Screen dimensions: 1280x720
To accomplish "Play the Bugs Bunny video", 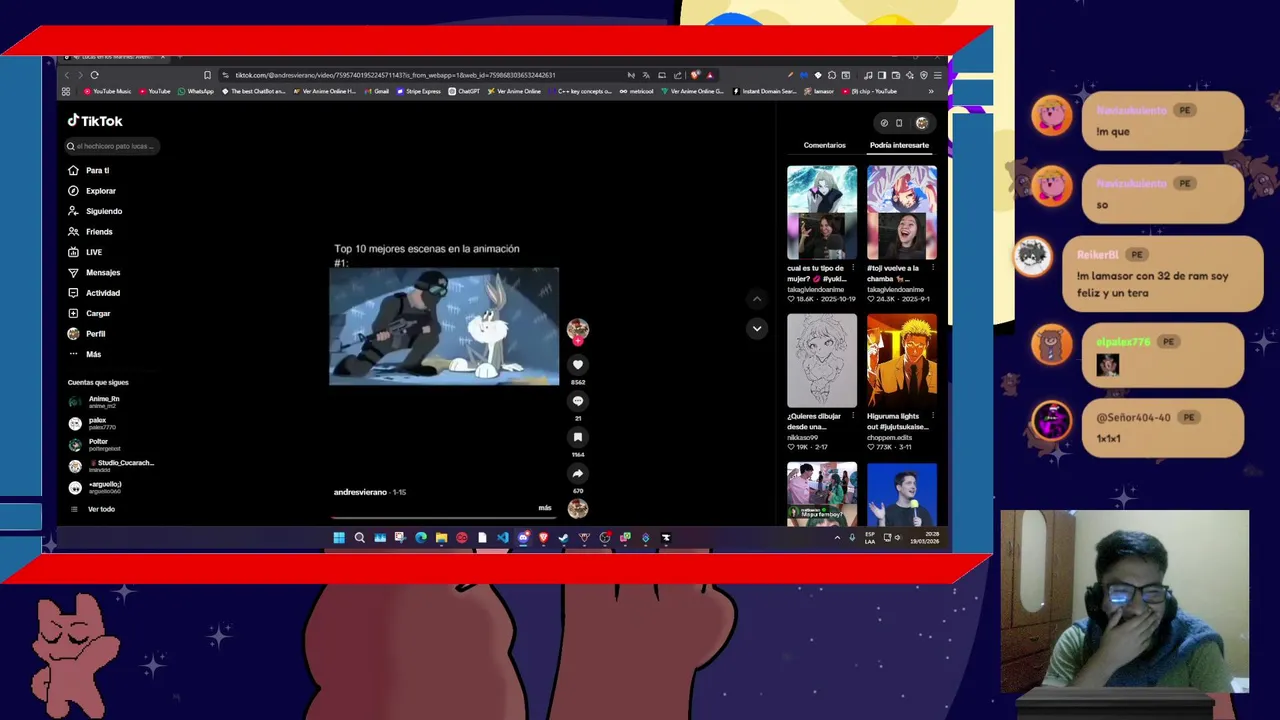I will (444, 326).
